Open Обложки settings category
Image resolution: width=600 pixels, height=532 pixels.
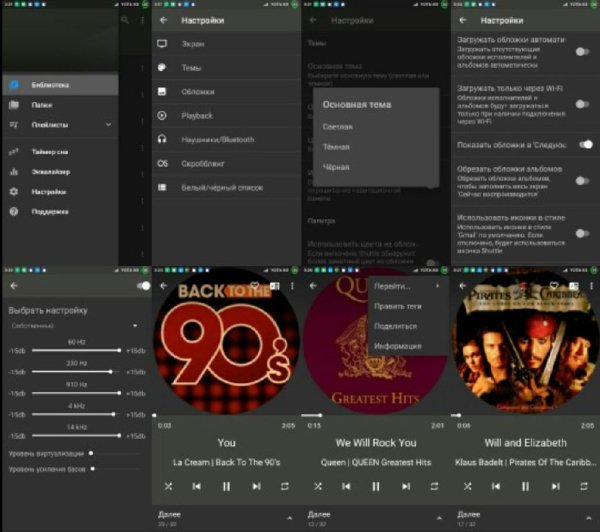pos(227,92)
